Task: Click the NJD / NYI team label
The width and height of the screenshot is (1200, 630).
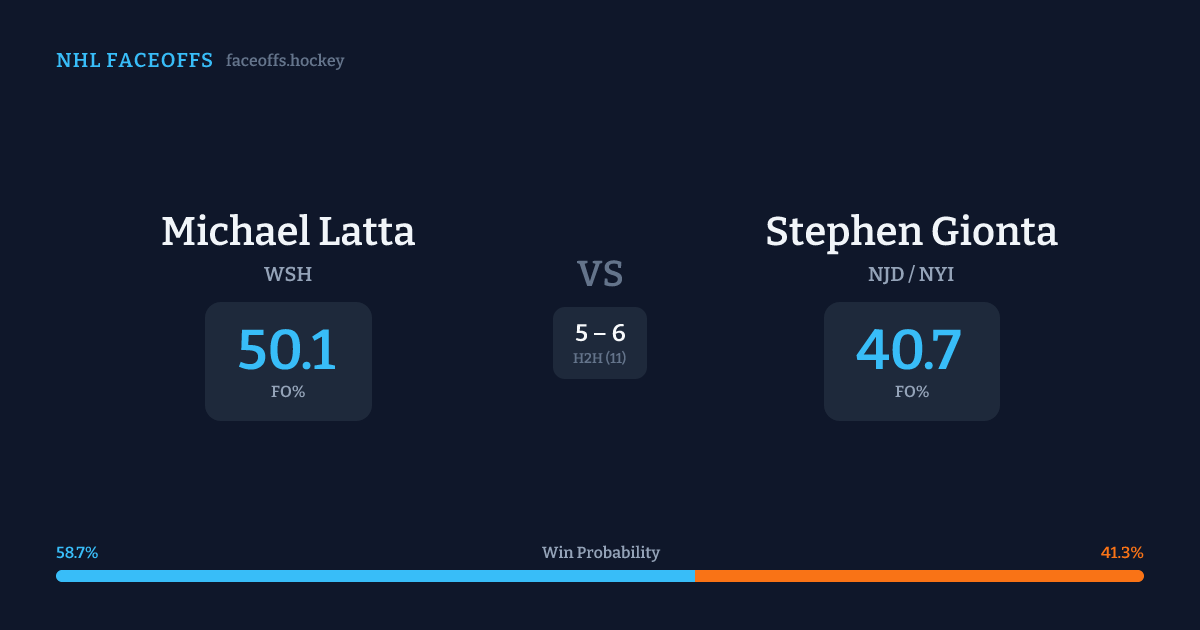Action: click(x=911, y=274)
